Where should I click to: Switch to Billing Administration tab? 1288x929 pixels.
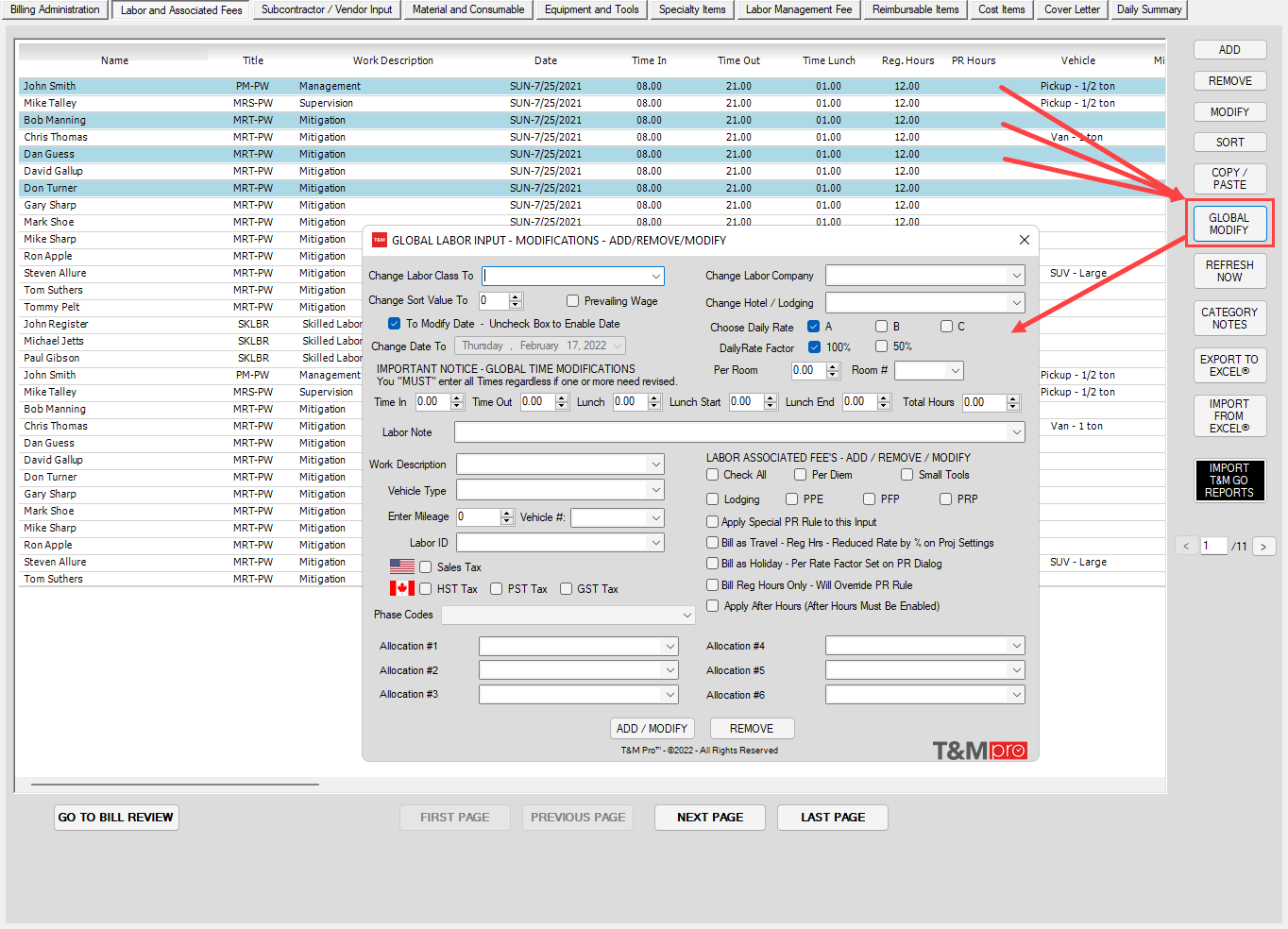tap(55, 9)
